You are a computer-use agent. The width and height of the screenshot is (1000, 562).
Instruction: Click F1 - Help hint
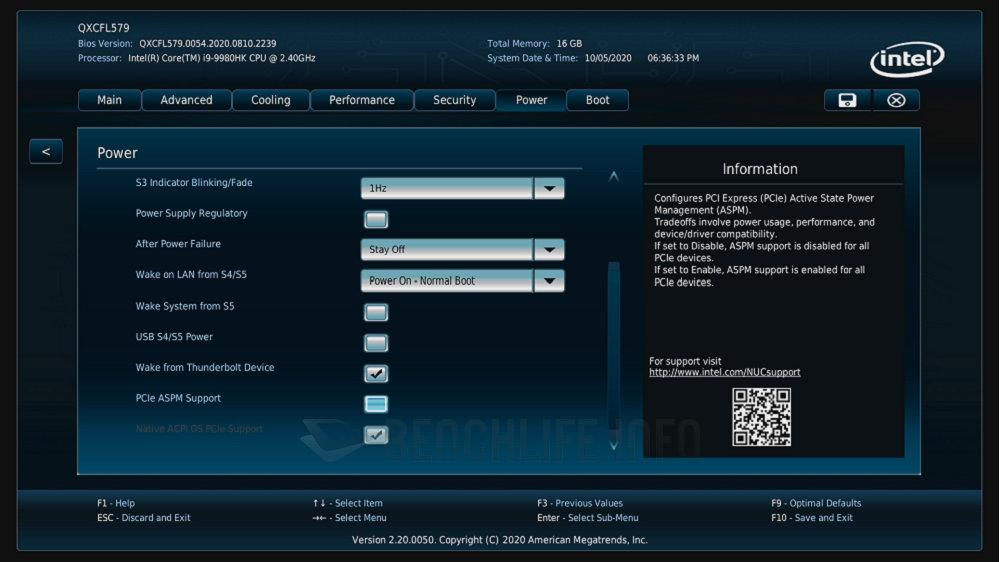click(115, 503)
